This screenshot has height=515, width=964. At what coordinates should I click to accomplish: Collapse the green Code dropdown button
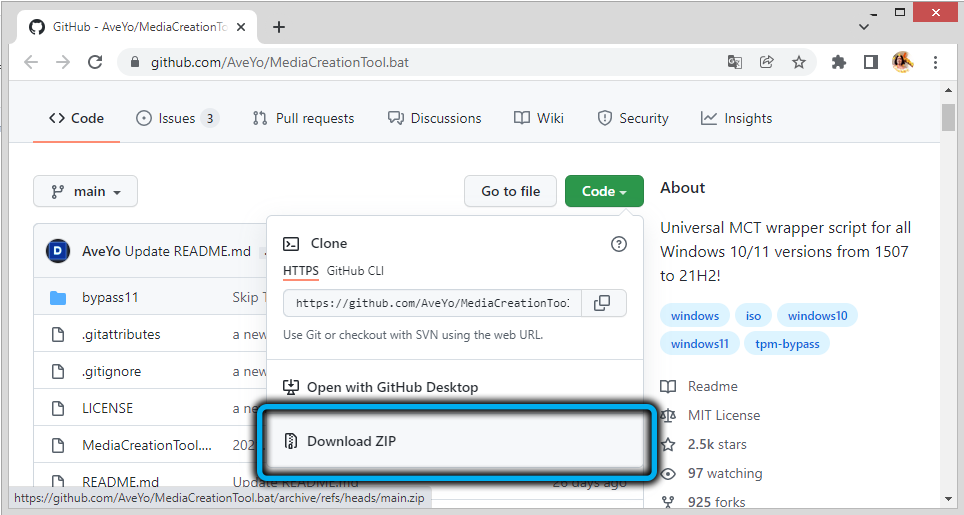604,191
